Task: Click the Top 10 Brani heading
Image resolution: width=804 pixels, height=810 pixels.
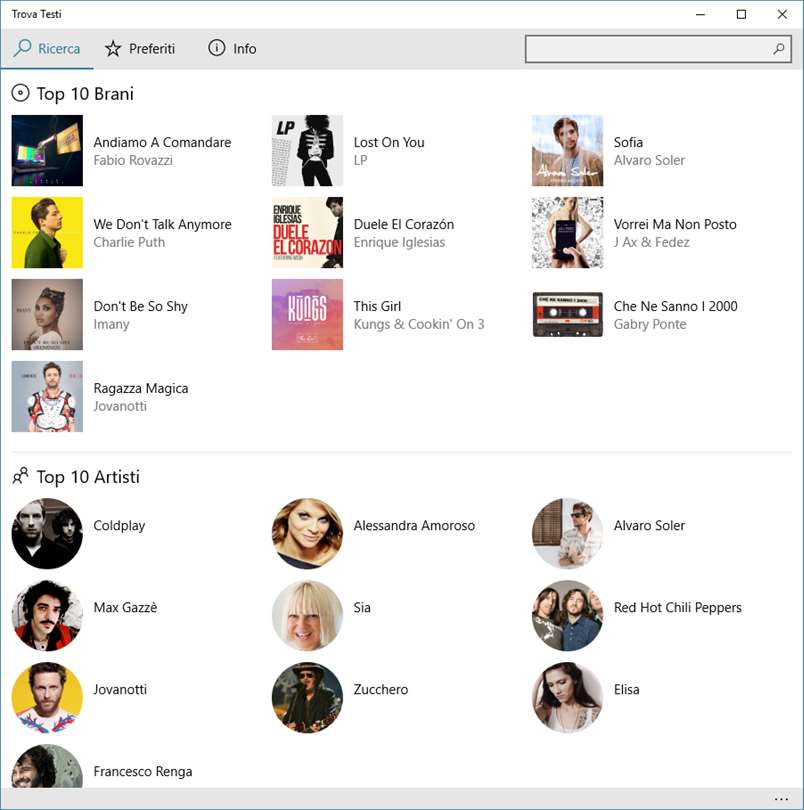Action: click(x=85, y=94)
